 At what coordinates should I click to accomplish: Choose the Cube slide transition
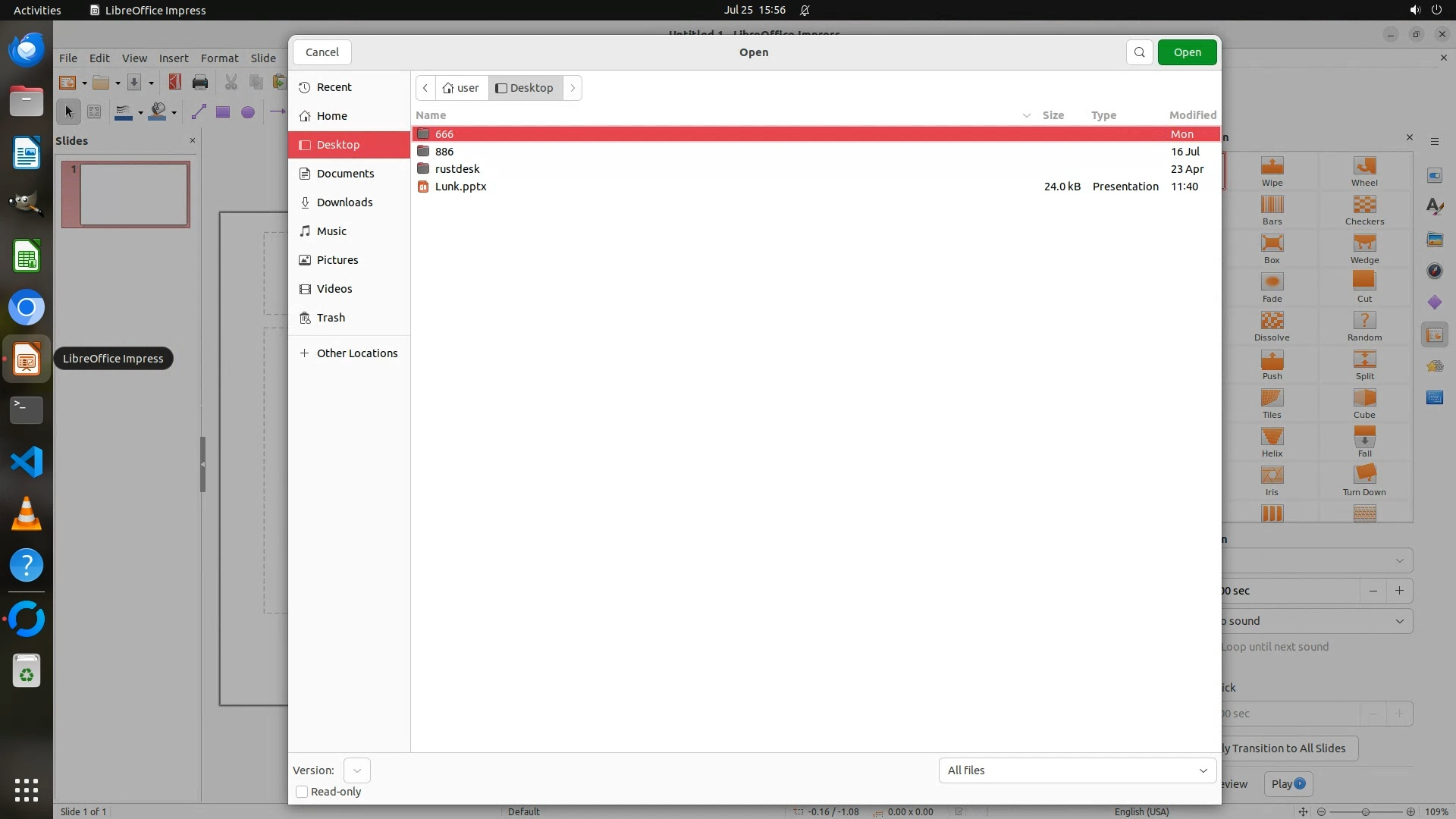pos(1364,399)
